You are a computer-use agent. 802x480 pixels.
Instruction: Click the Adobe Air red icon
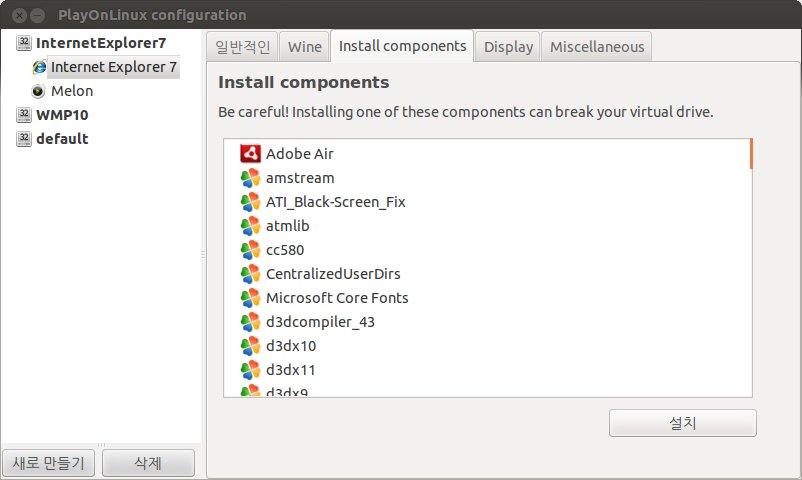tap(250, 154)
